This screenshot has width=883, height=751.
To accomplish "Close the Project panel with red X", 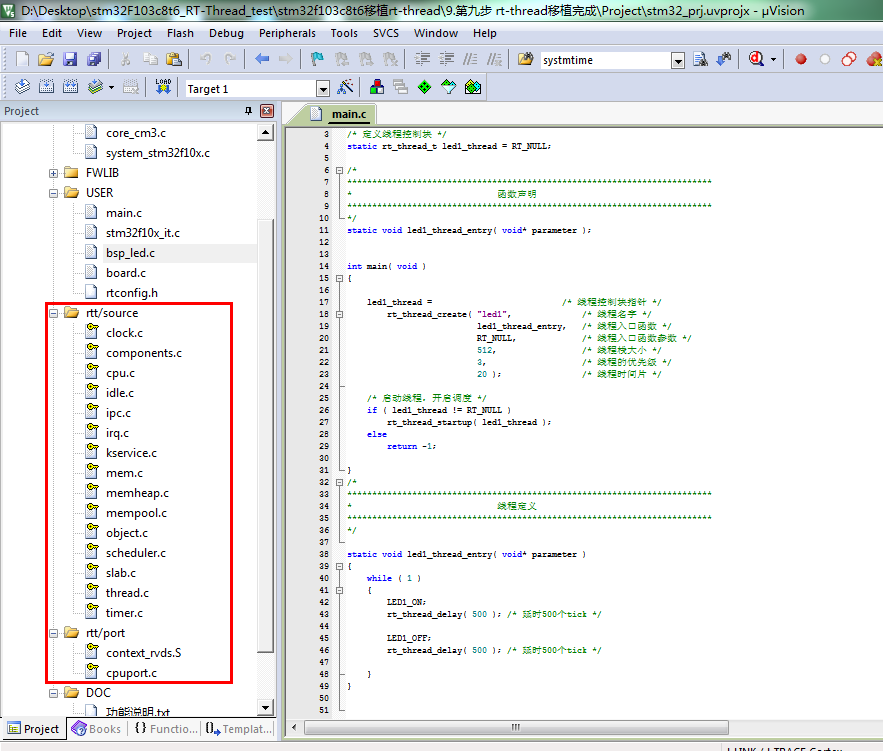I will (x=267, y=111).
